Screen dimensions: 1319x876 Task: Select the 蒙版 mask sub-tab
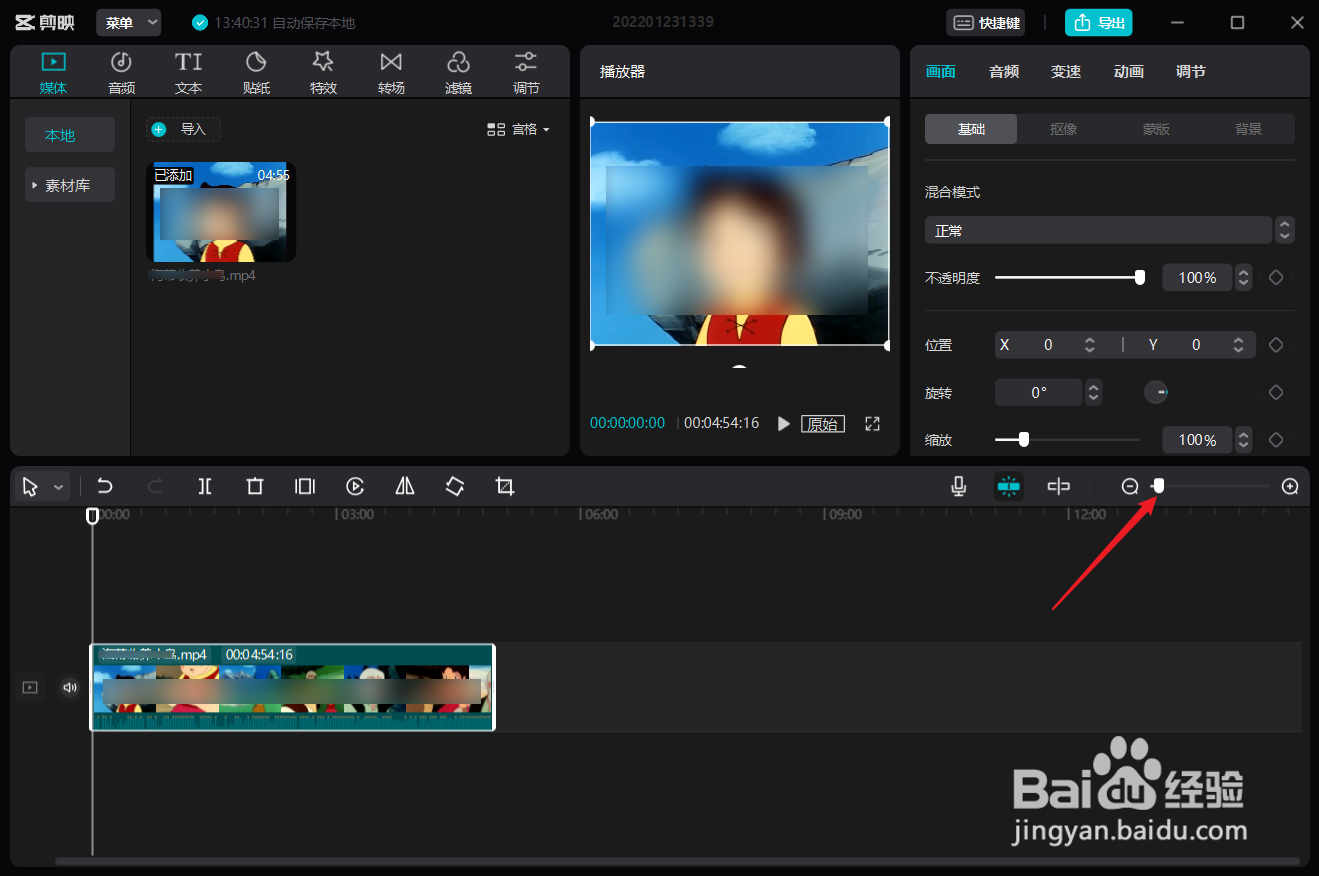point(1156,129)
